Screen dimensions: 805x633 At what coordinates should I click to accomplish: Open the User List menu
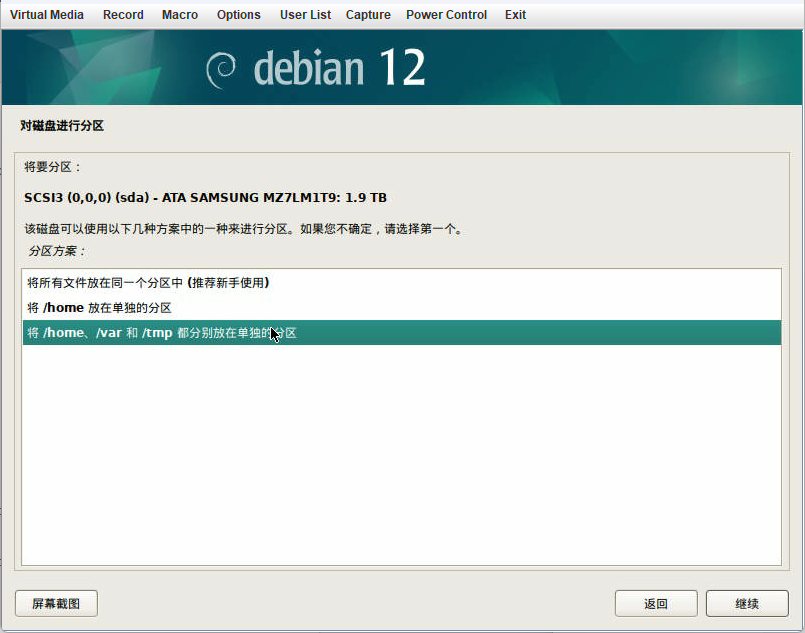click(x=305, y=15)
